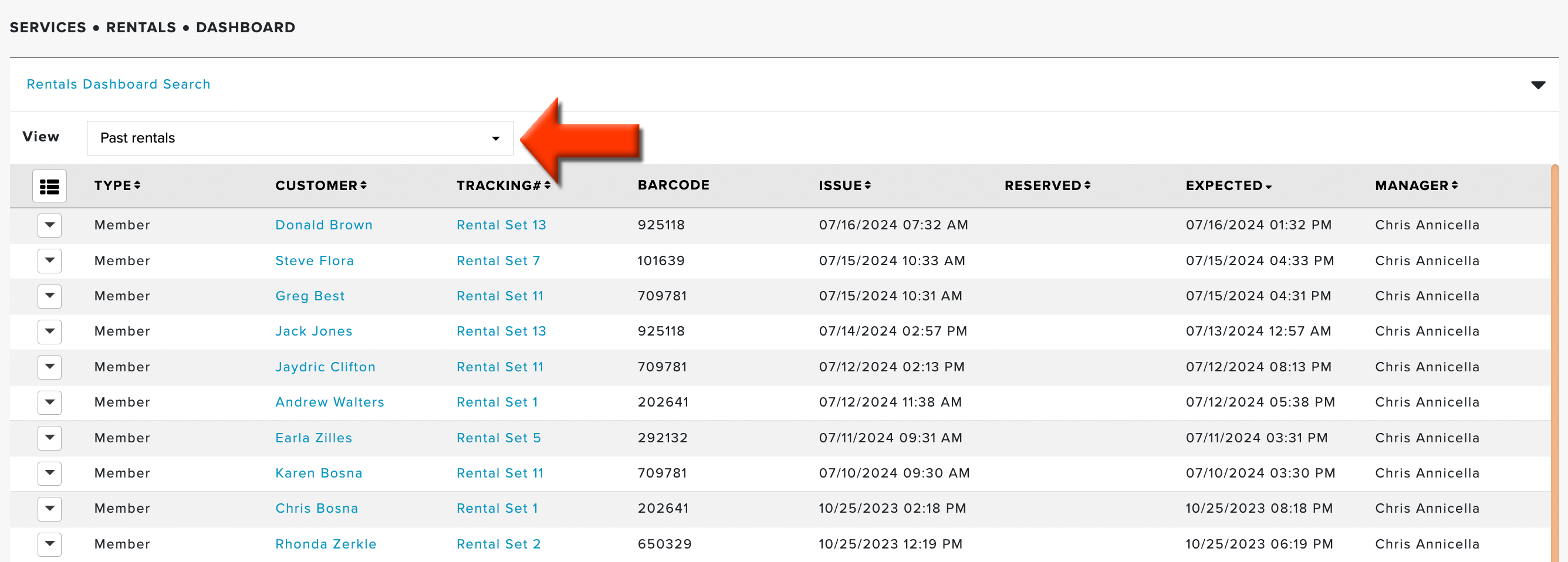Viewport: 1568px width, 562px height.
Task: Open customer Chris Bosna's profile
Action: pyautogui.click(x=316, y=509)
